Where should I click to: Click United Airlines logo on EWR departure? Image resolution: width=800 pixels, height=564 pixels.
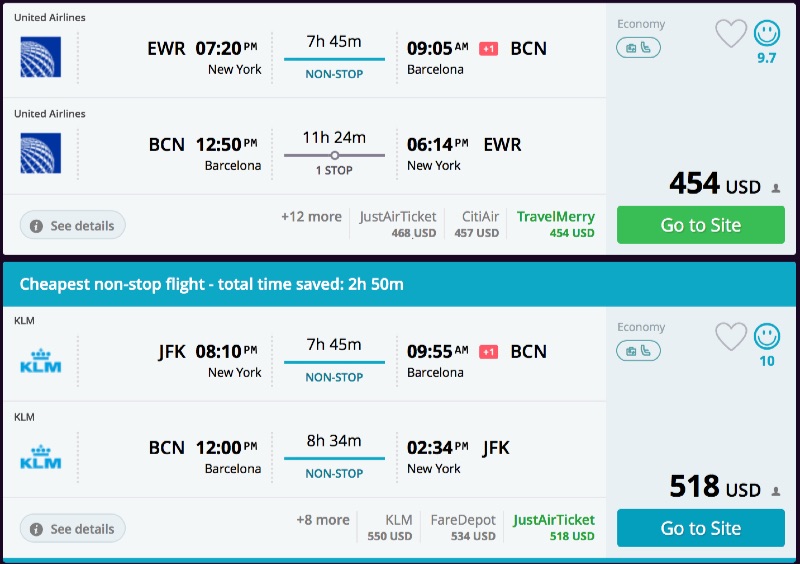[41, 57]
